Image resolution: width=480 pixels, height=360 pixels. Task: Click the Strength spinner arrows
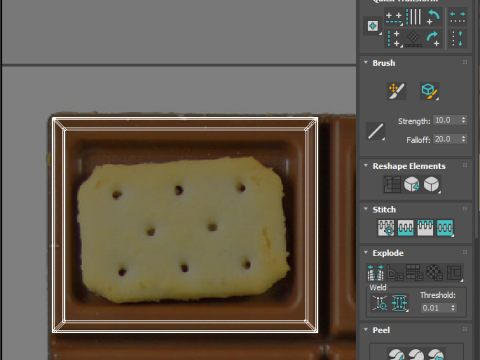(x=463, y=120)
